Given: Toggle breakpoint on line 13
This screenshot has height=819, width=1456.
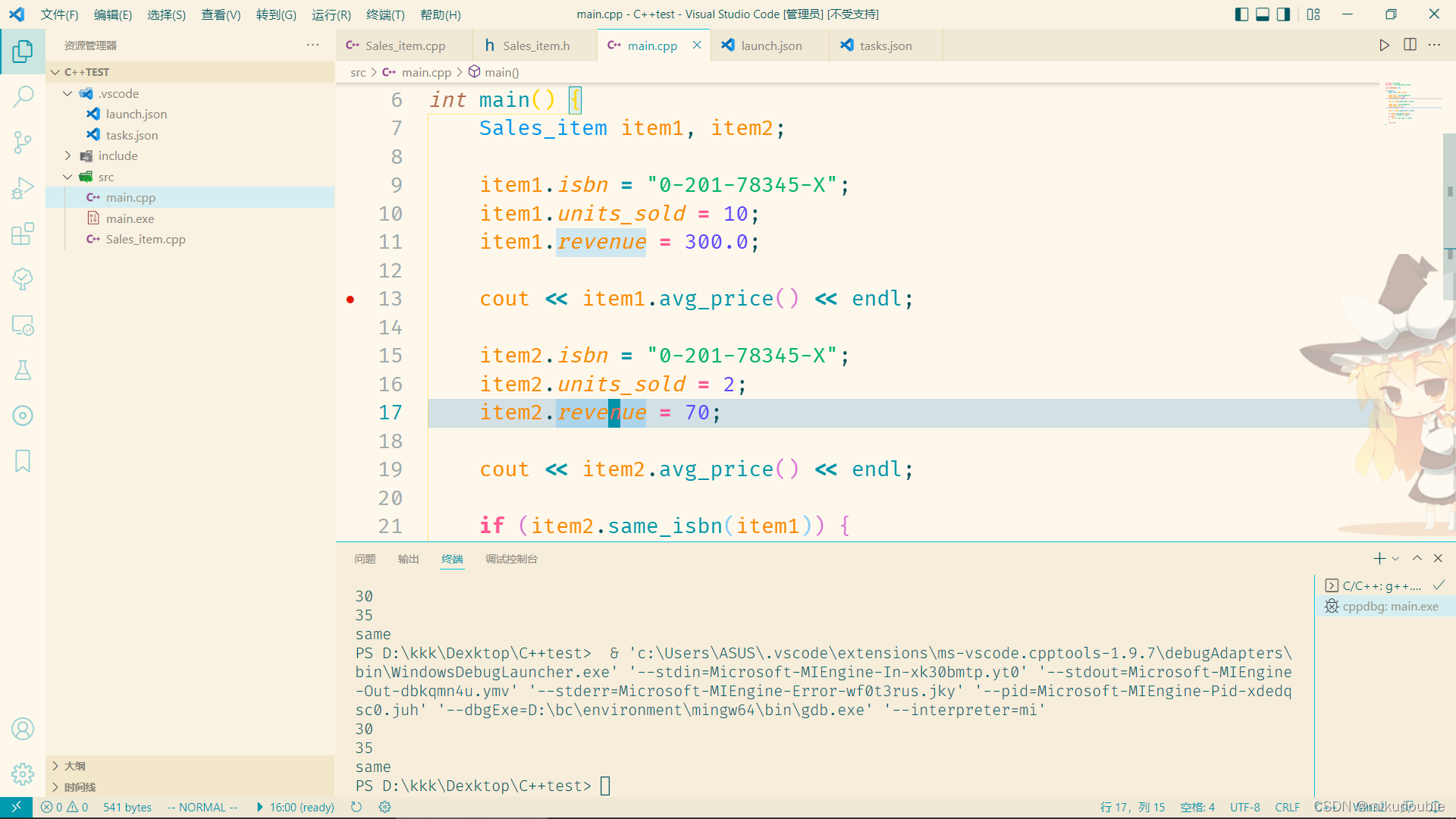Looking at the screenshot, I should (x=350, y=300).
